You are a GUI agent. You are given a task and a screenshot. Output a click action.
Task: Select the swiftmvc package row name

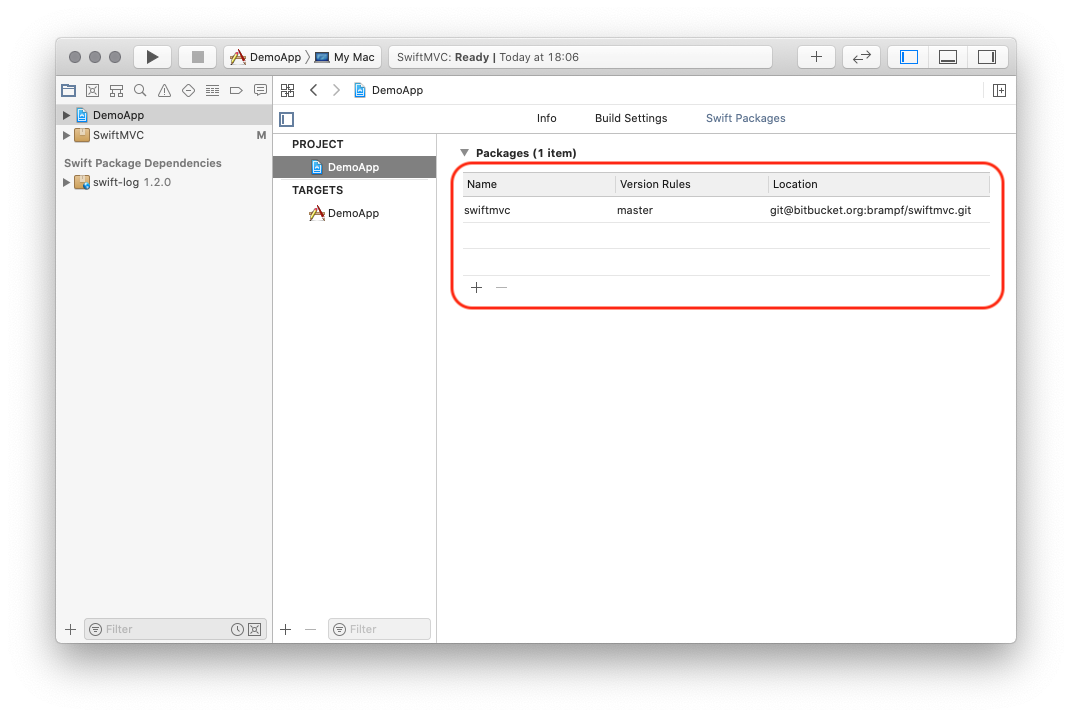[487, 211]
